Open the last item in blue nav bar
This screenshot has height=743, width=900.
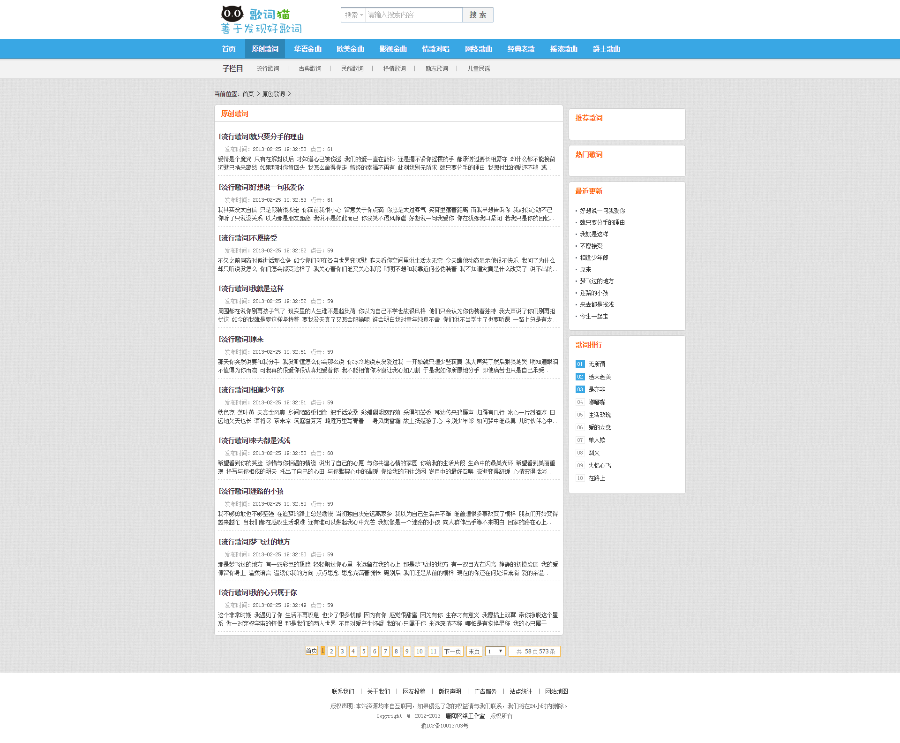pyautogui.click(x=607, y=49)
